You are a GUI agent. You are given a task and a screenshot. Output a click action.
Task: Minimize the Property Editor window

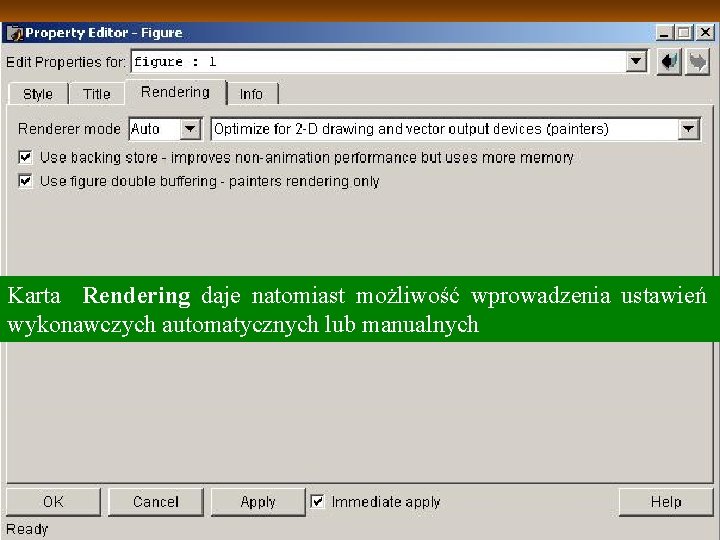pyautogui.click(x=664, y=33)
